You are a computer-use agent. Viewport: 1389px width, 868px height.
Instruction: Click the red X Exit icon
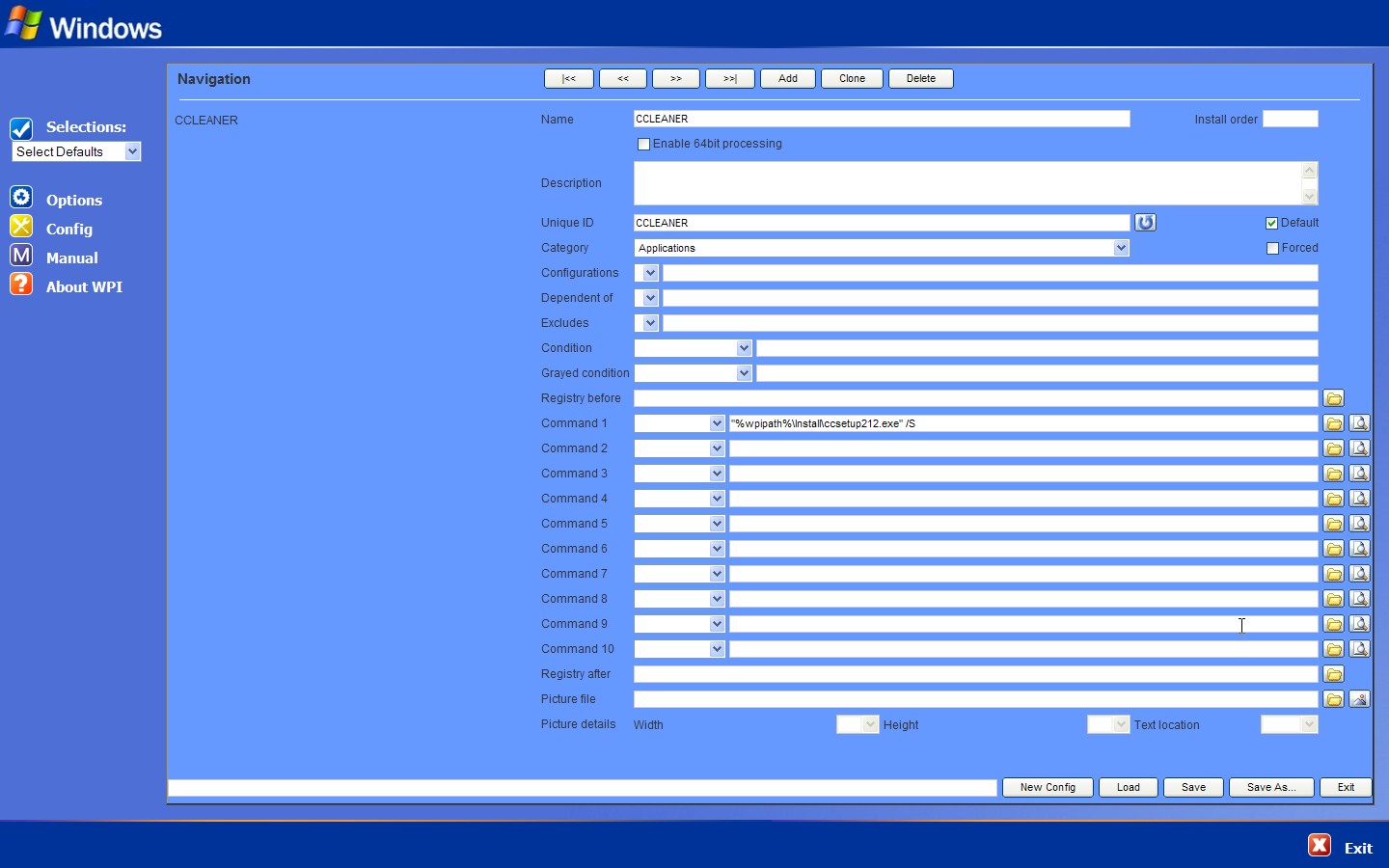(x=1320, y=845)
